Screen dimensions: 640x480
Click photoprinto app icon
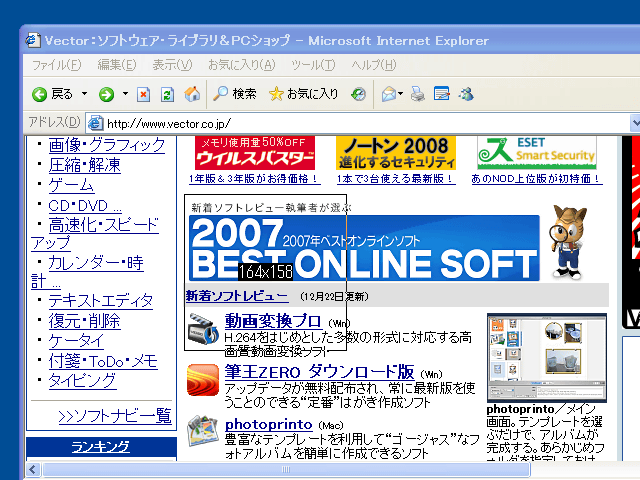203,431
